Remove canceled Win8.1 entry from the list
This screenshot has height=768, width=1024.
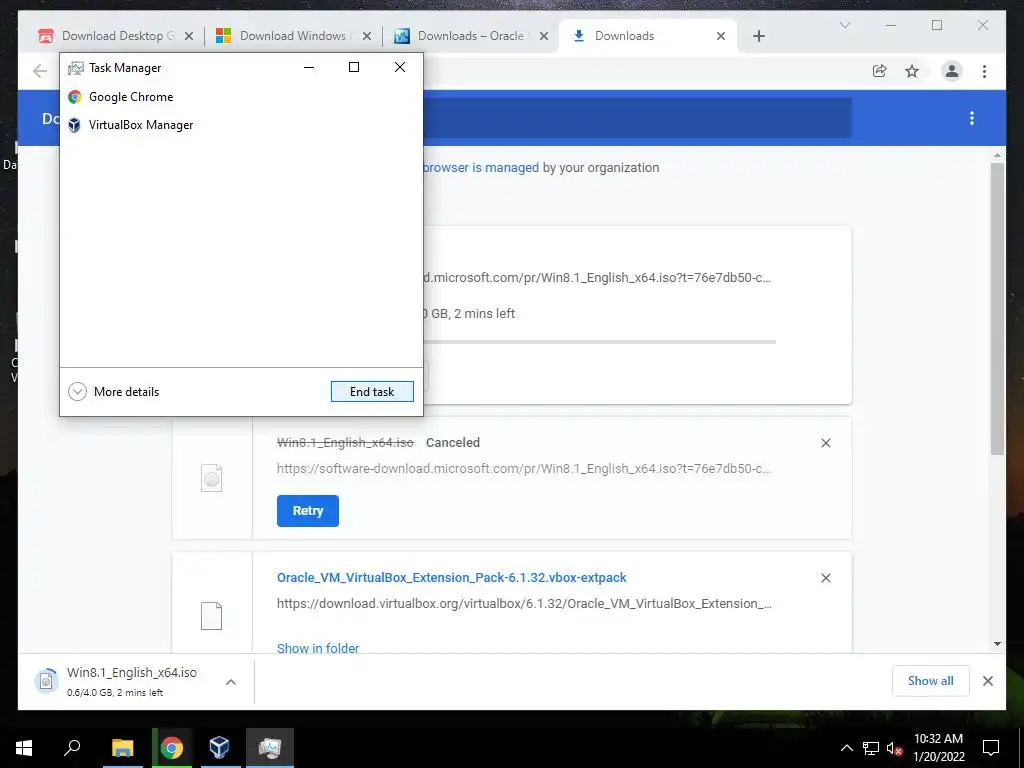(825, 443)
